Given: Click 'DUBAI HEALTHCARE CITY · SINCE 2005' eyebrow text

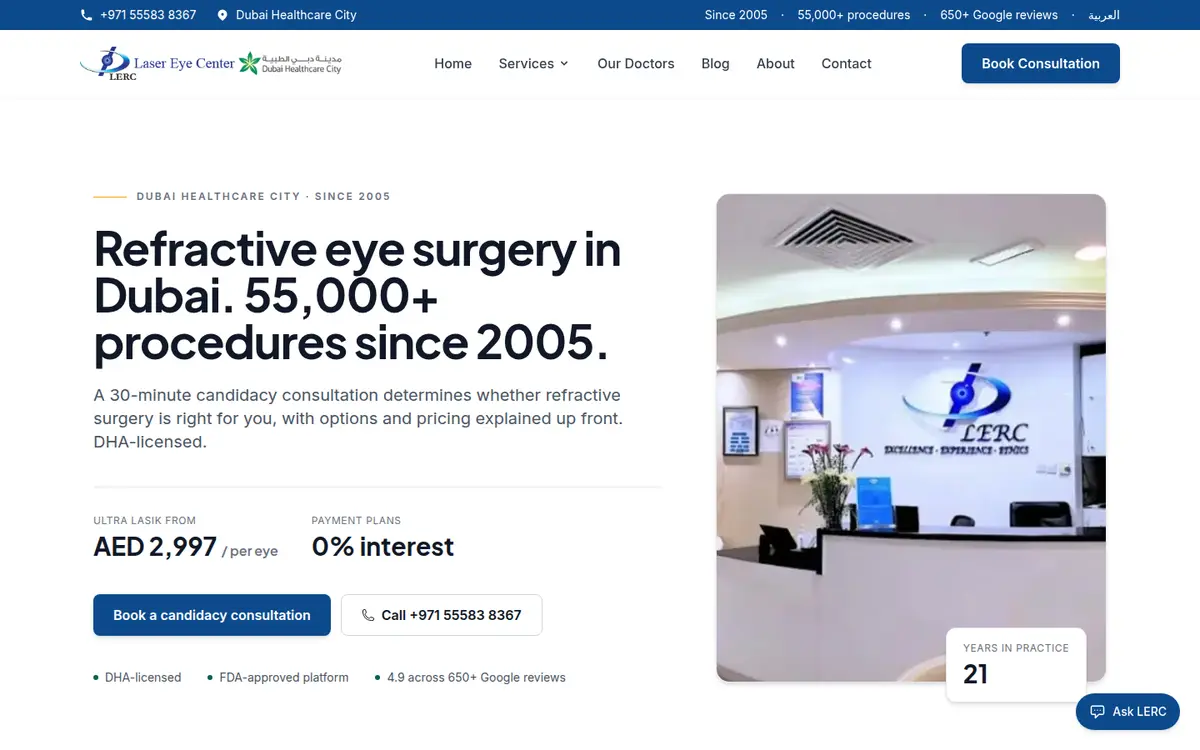Looking at the screenshot, I should pos(263,196).
